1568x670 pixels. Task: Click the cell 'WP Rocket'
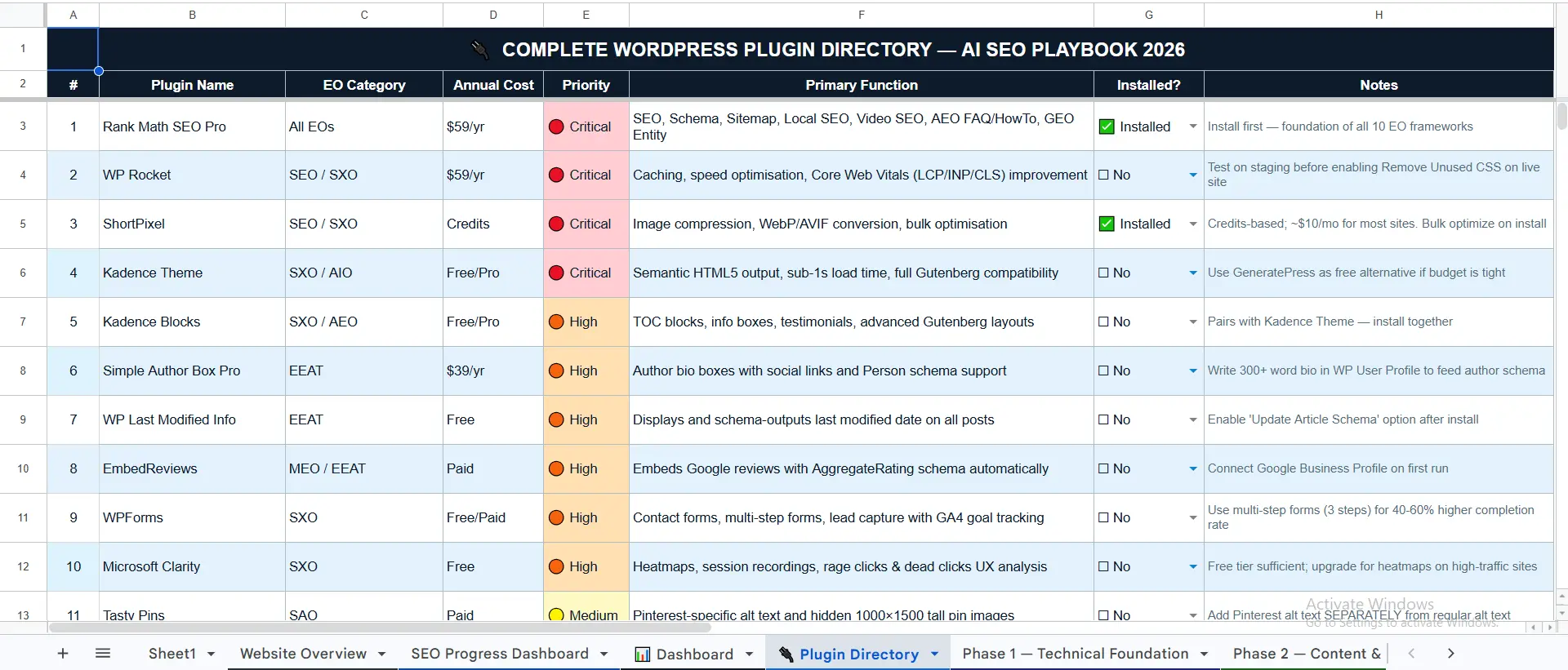pyautogui.click(x=192, y=175)
